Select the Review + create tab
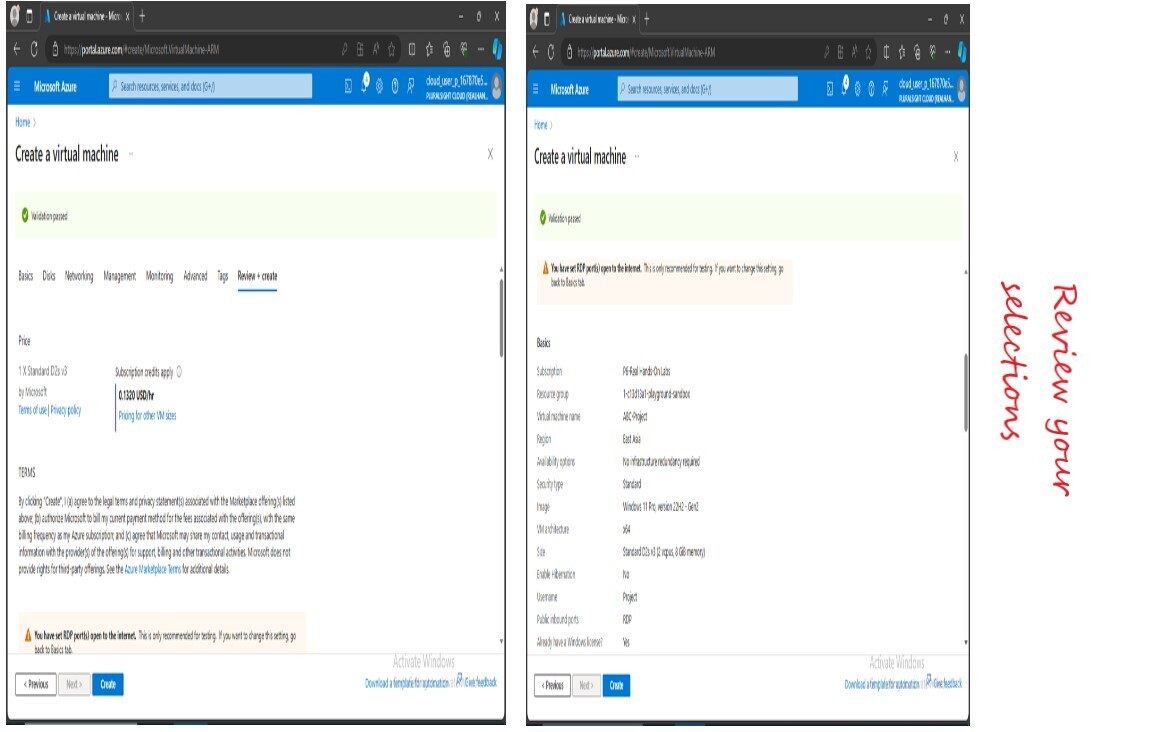1153x732 pixels. (x=257, y=276)
